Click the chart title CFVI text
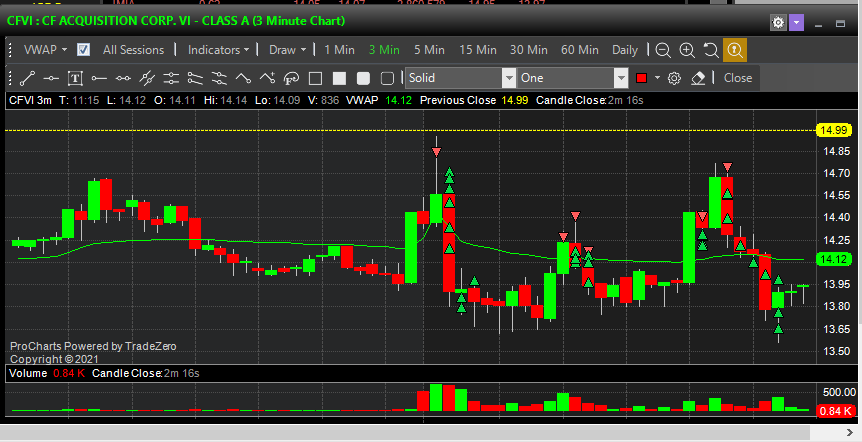This screenshot has height=442, width=862. point(176,21)
